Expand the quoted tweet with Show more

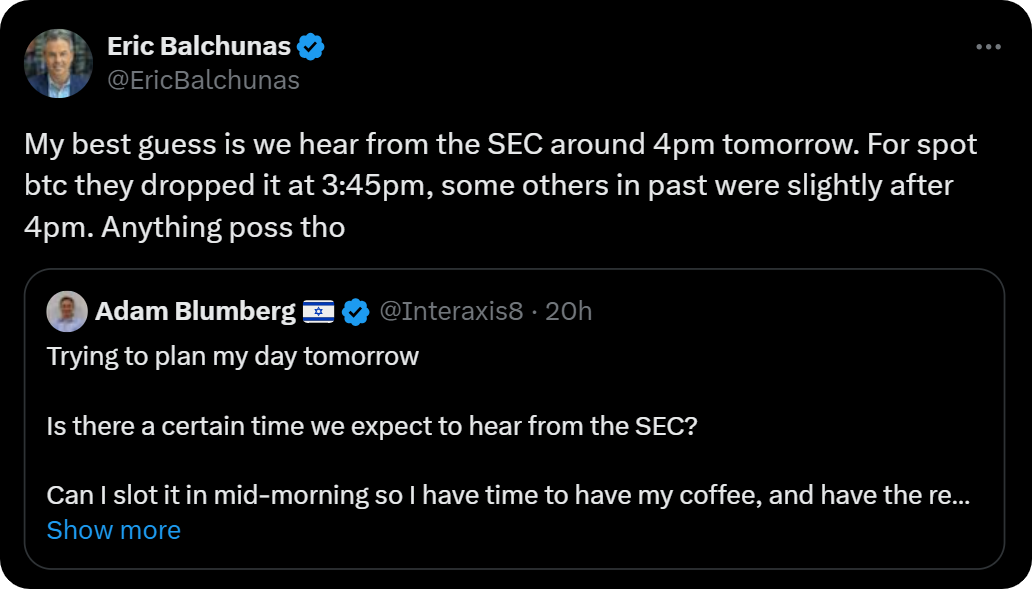[x=114, y=530]
